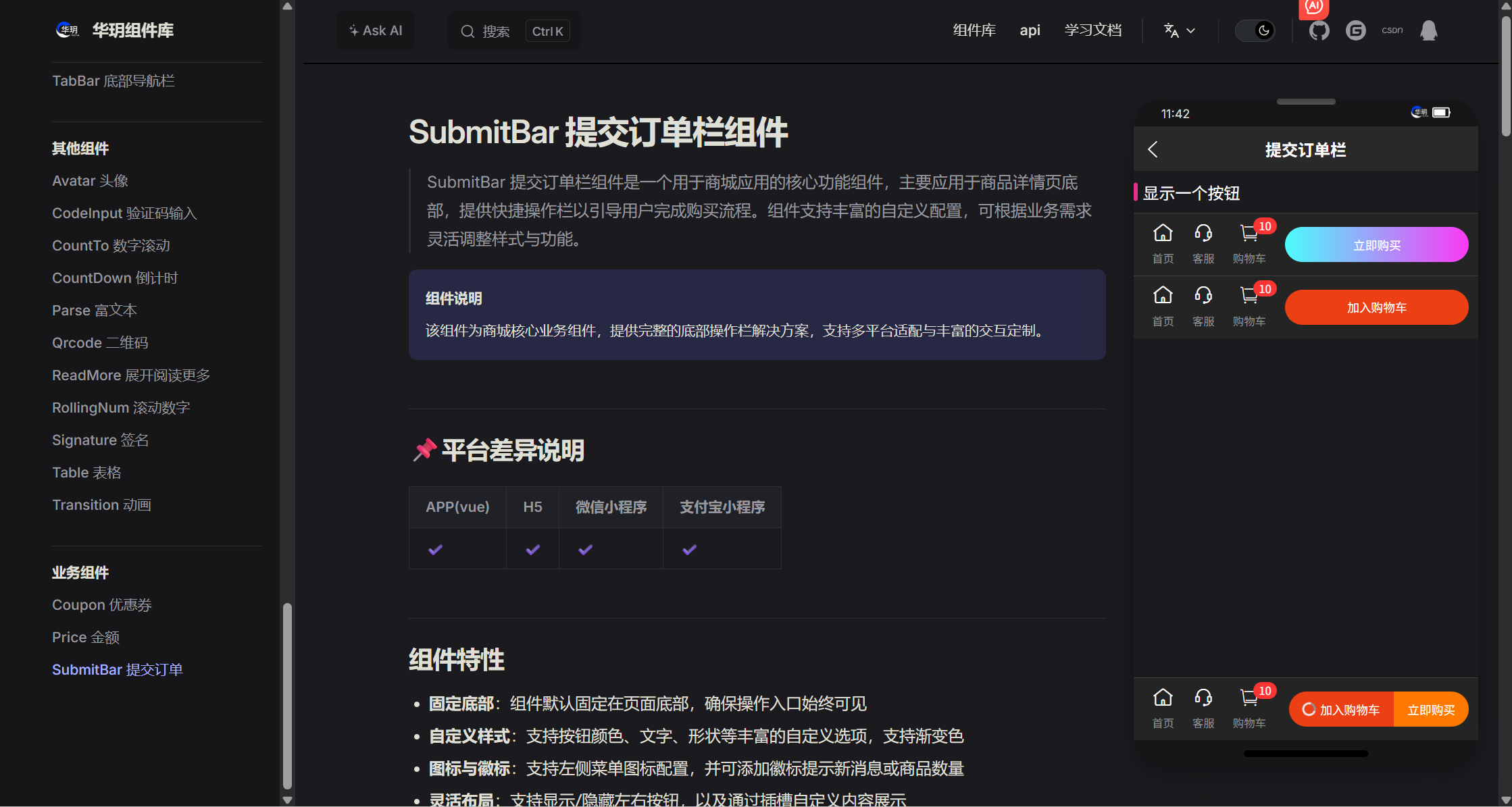1512x807 pixels.
Task: Click the APP(vue) support checkmark
Action: (x=434, y=548)
